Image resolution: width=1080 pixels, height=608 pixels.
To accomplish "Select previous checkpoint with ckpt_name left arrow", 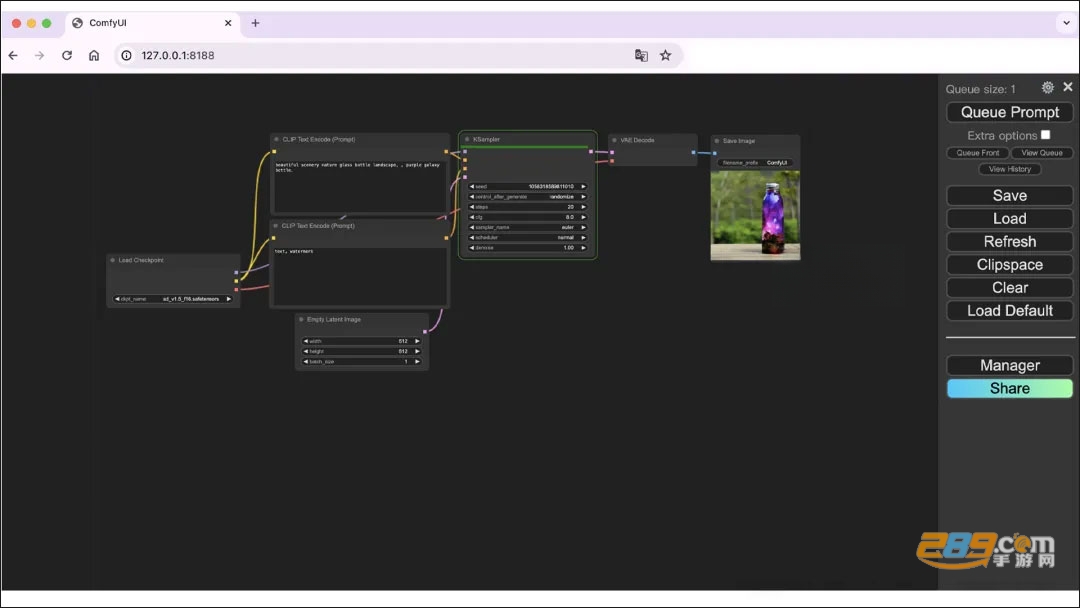I will click(117, 299).
